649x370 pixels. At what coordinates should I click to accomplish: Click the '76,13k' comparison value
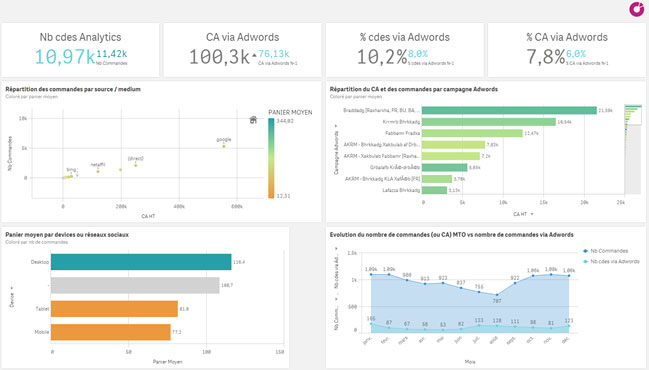[274, 54]
